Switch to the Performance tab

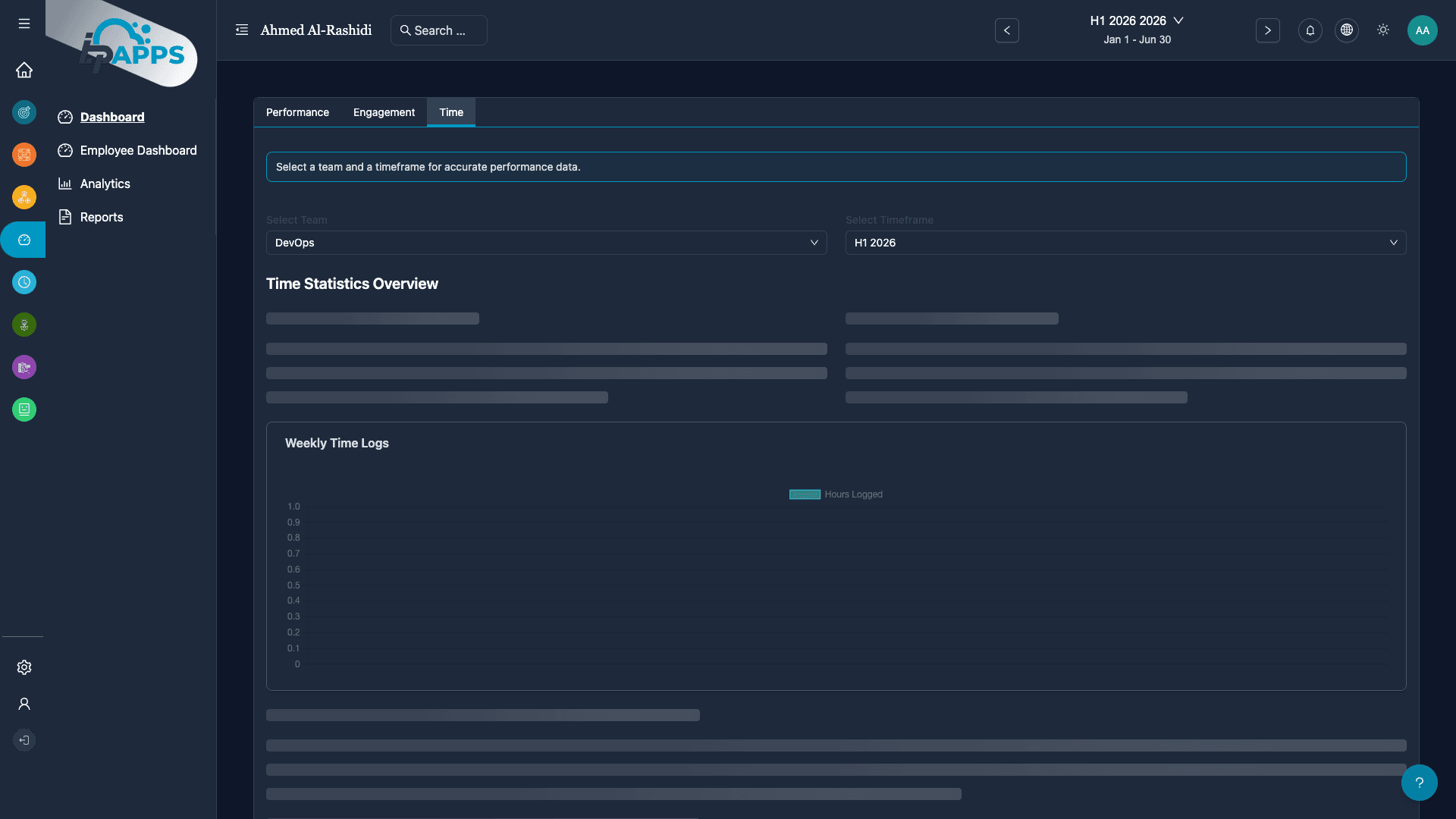click(297, 111)
